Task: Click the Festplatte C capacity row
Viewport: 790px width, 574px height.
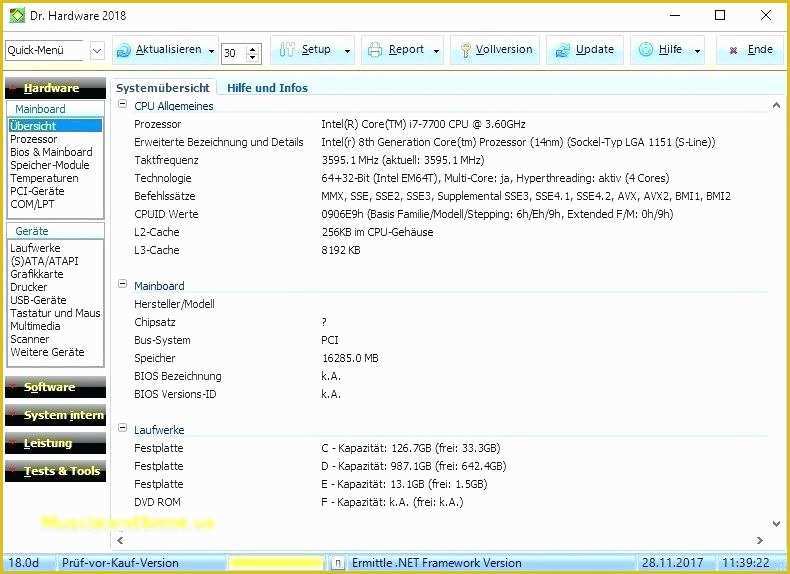Action: click(411, 448)
